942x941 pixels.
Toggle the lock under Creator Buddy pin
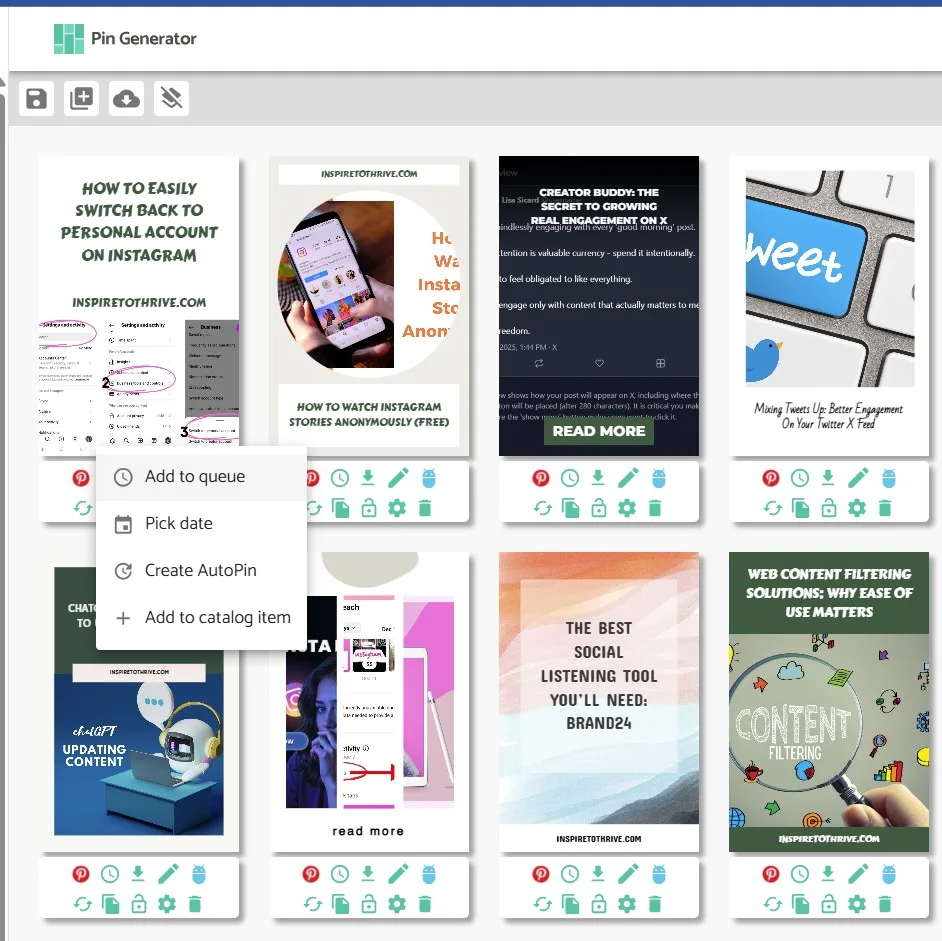(599, 508)
